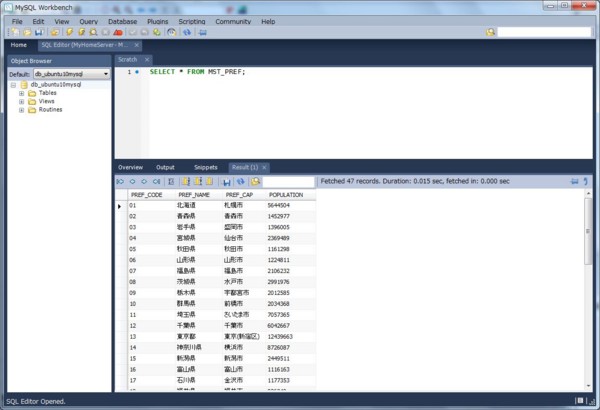Select the db_ubuntu10mysql schema tree item
600x410 pixels.
[55, 85]
